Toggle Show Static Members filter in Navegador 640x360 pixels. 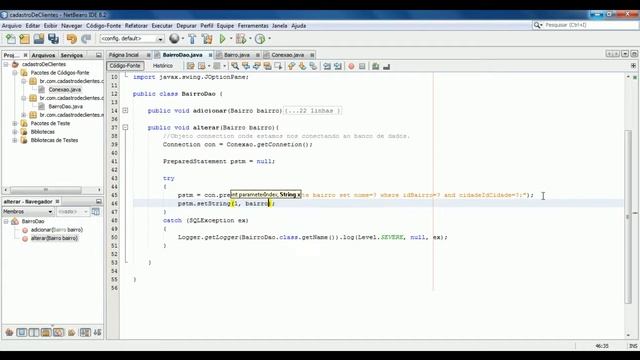point(34,332)
